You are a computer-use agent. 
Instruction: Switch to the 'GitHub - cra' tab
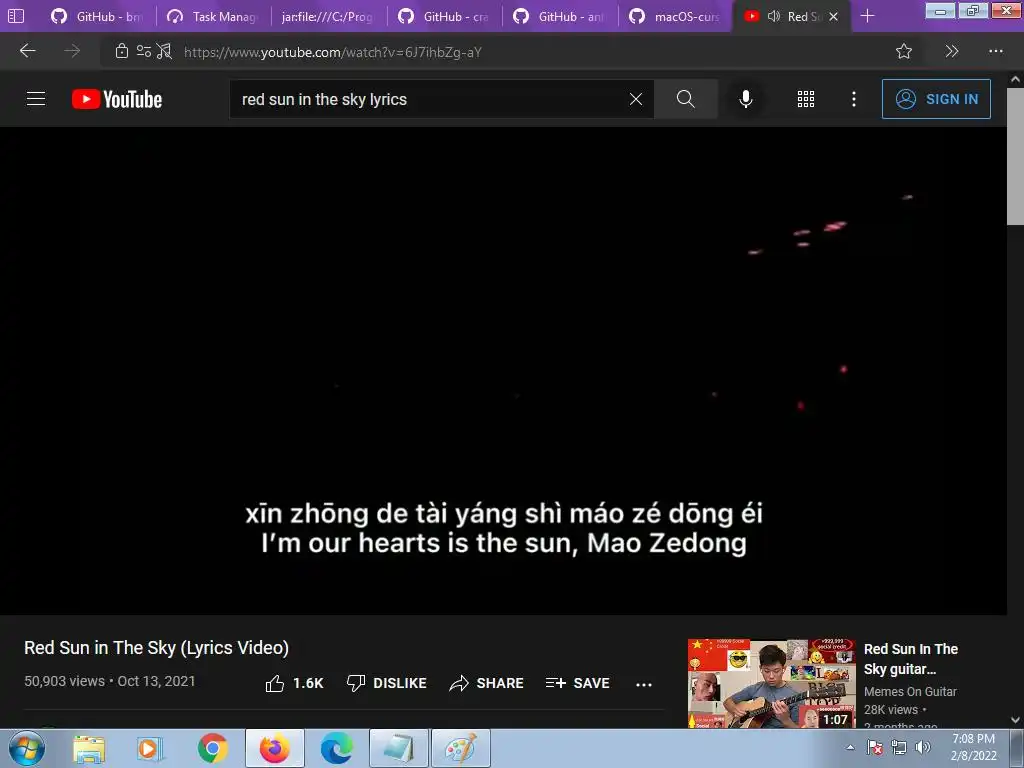tap(445, 16)
